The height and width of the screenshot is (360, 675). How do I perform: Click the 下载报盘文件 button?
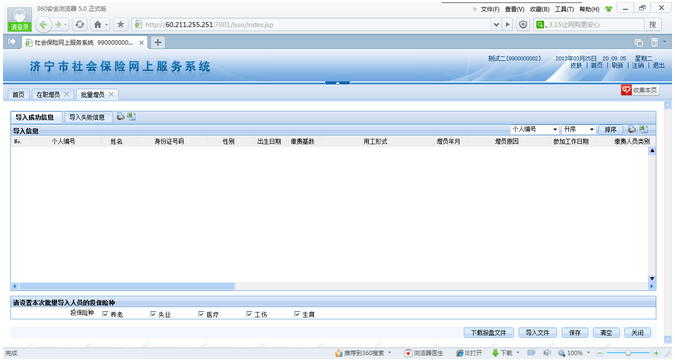(488, 332)
